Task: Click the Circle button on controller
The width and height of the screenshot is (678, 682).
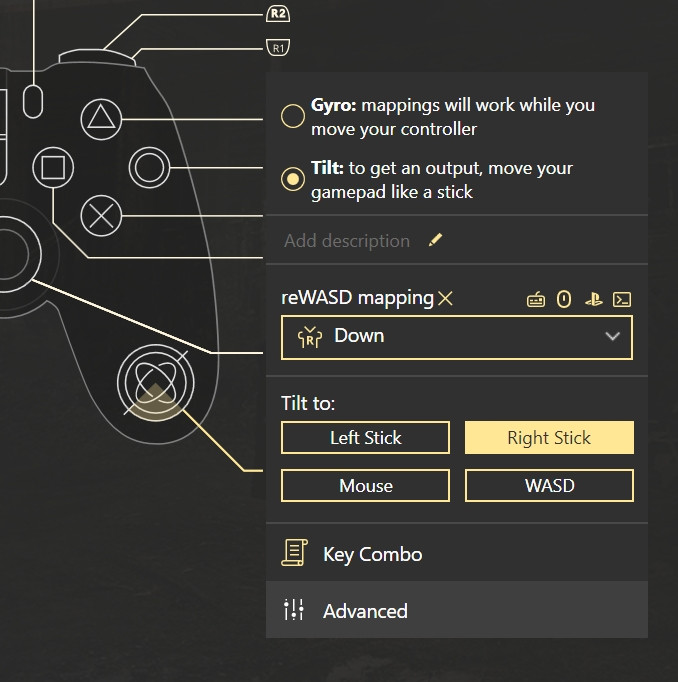Action: coord(149,167)
